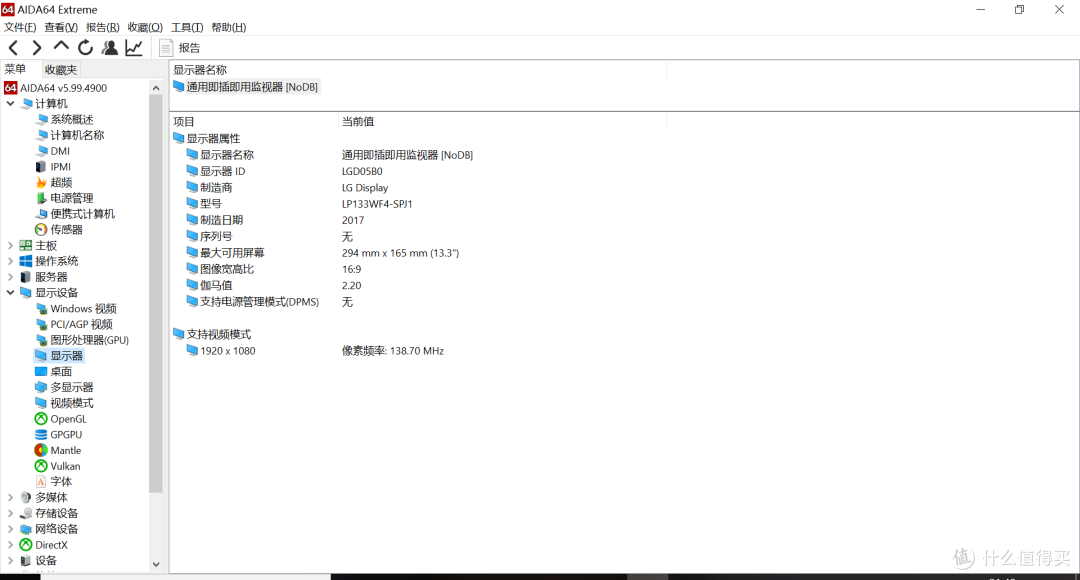Collapse the 计算机 tree node

(x=10, y=103)
